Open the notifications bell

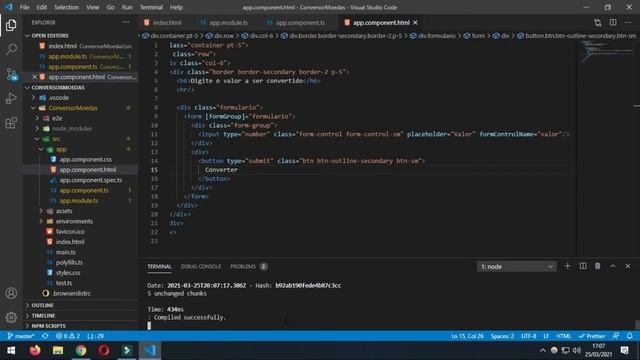630,336
